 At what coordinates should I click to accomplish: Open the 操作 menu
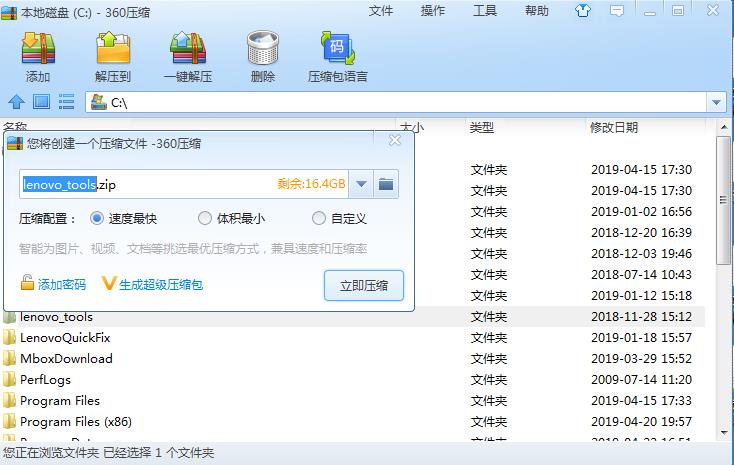point(433,11)
